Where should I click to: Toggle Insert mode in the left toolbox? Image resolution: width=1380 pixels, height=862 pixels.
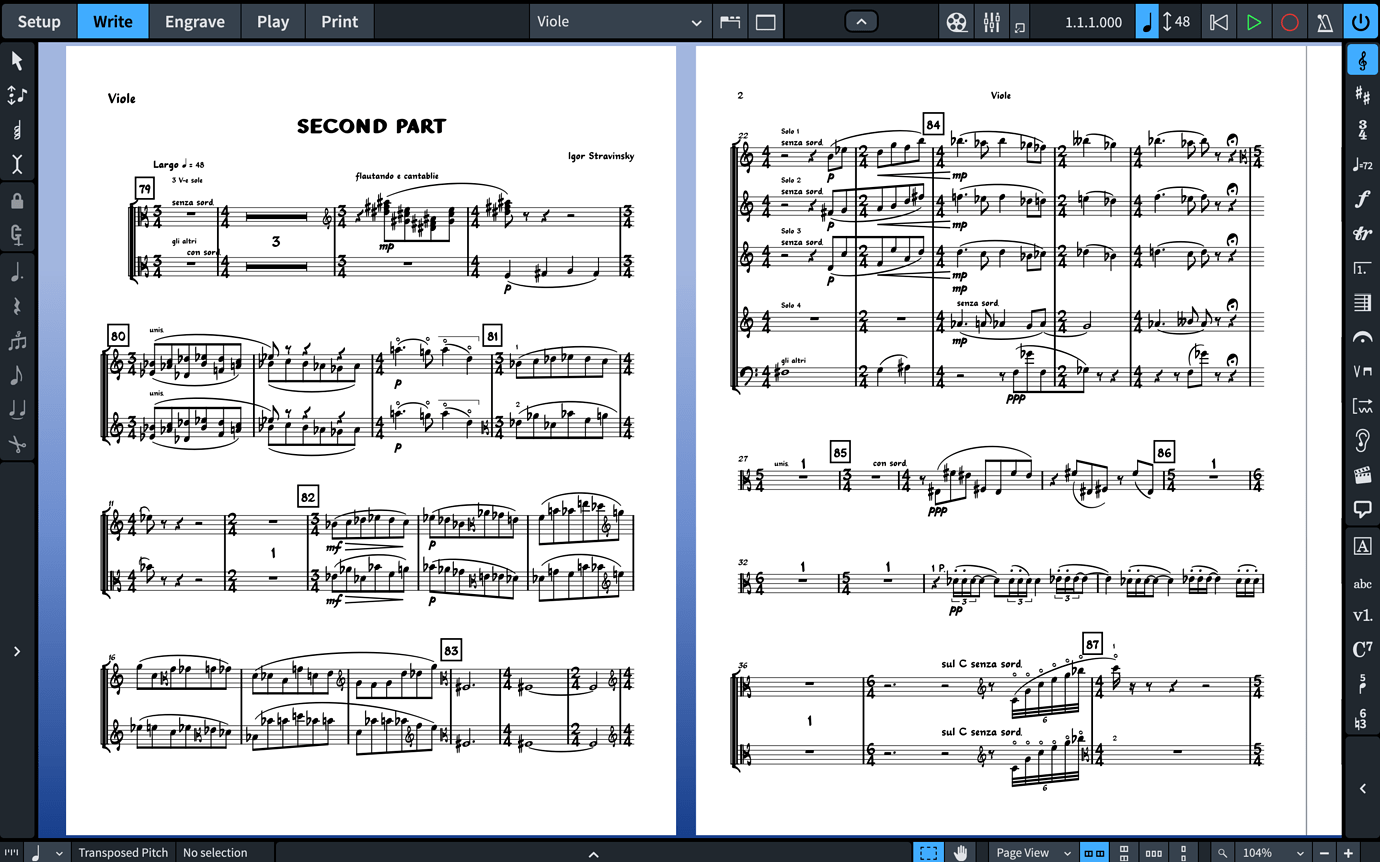pyautogui.click(x=17, y=96)
